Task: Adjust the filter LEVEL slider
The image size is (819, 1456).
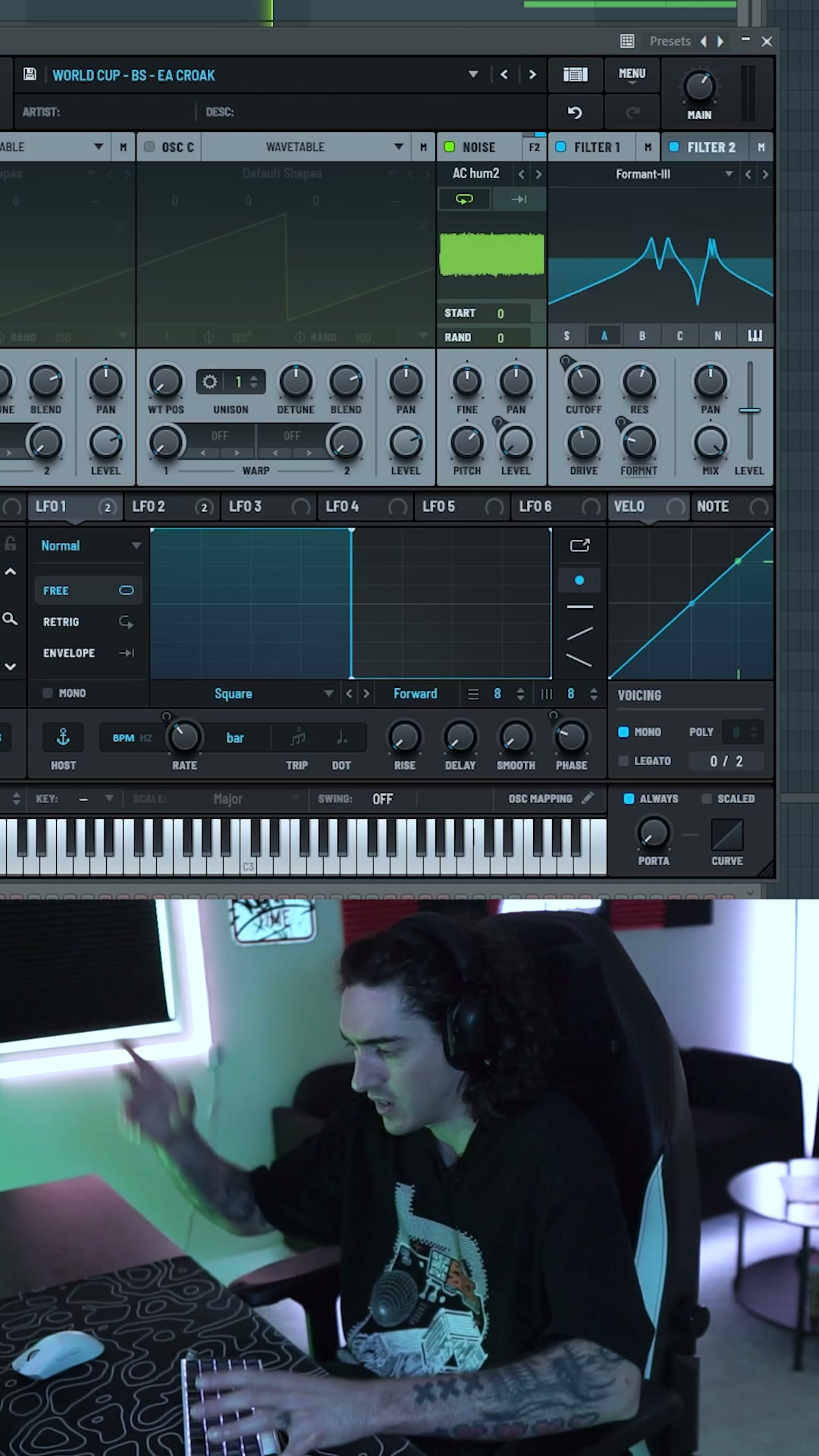Action: tap(750, 410)
